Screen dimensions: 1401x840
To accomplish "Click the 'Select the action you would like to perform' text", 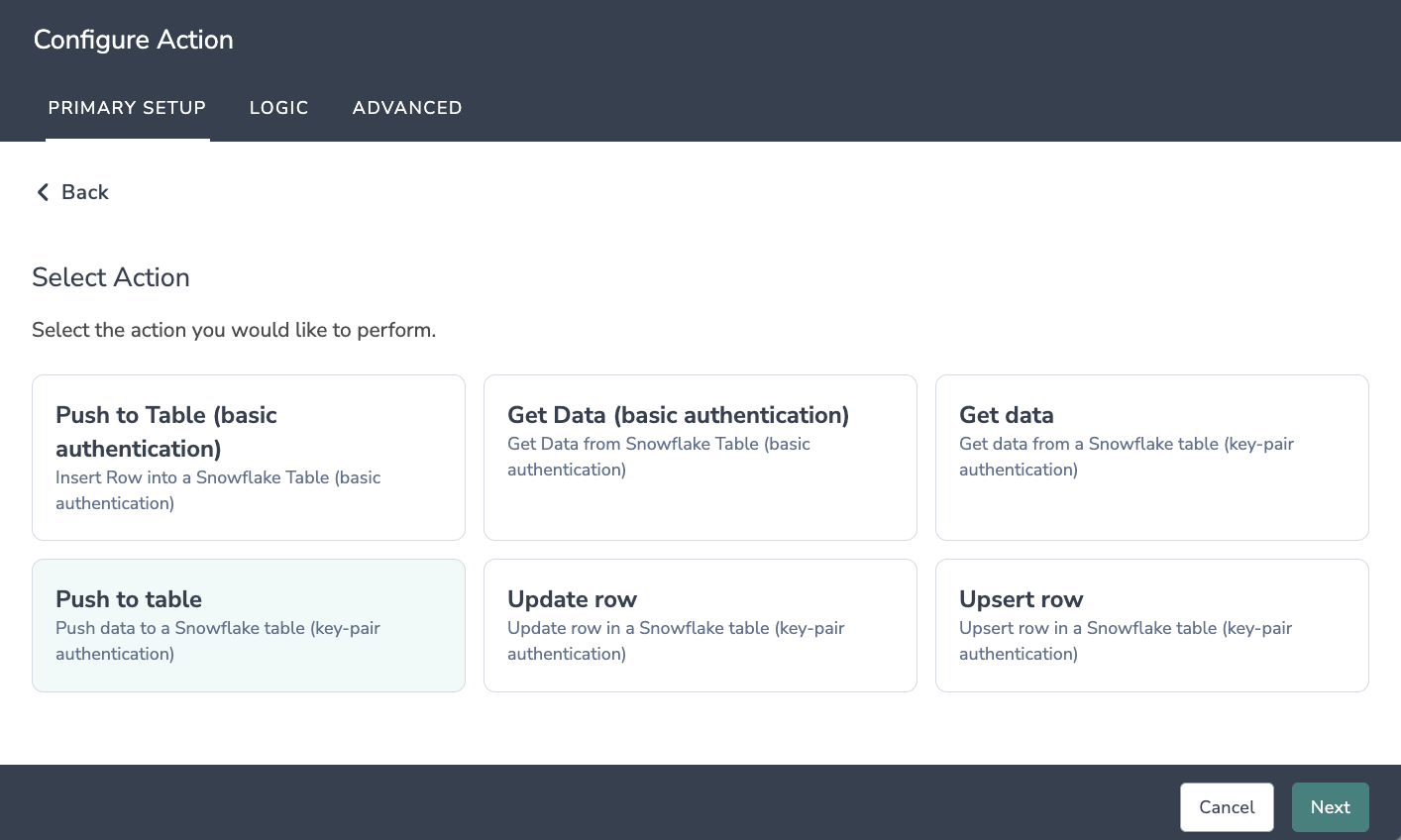I will [234, 330].
